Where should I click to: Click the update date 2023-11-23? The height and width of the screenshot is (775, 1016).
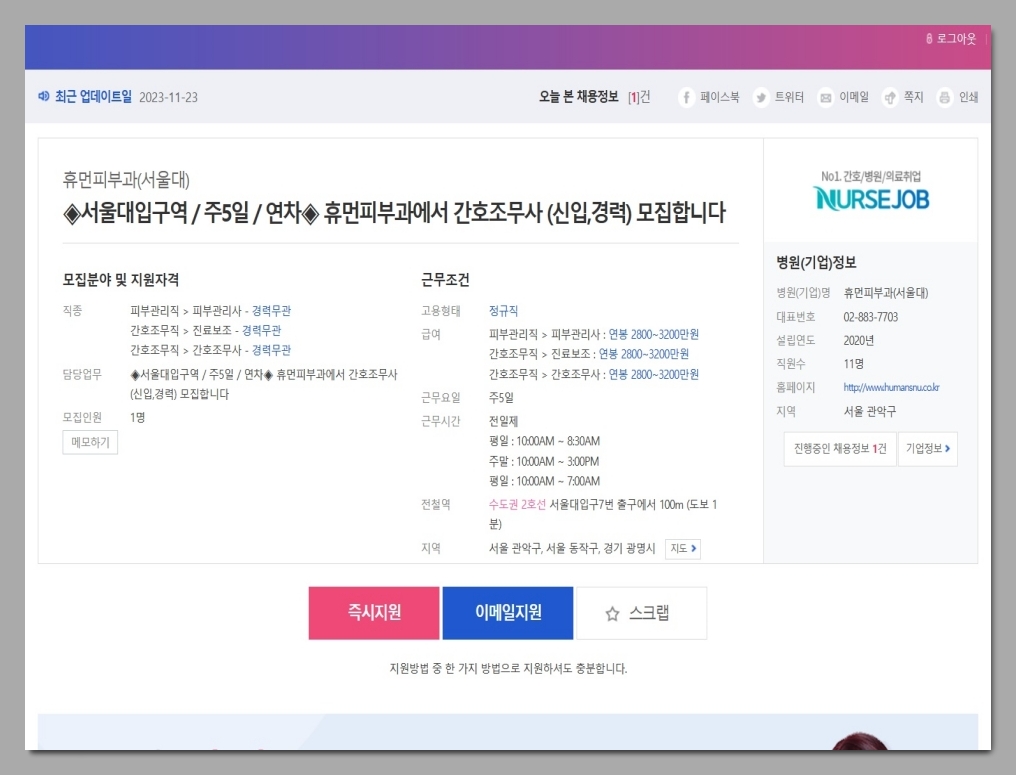click(168, 97)
